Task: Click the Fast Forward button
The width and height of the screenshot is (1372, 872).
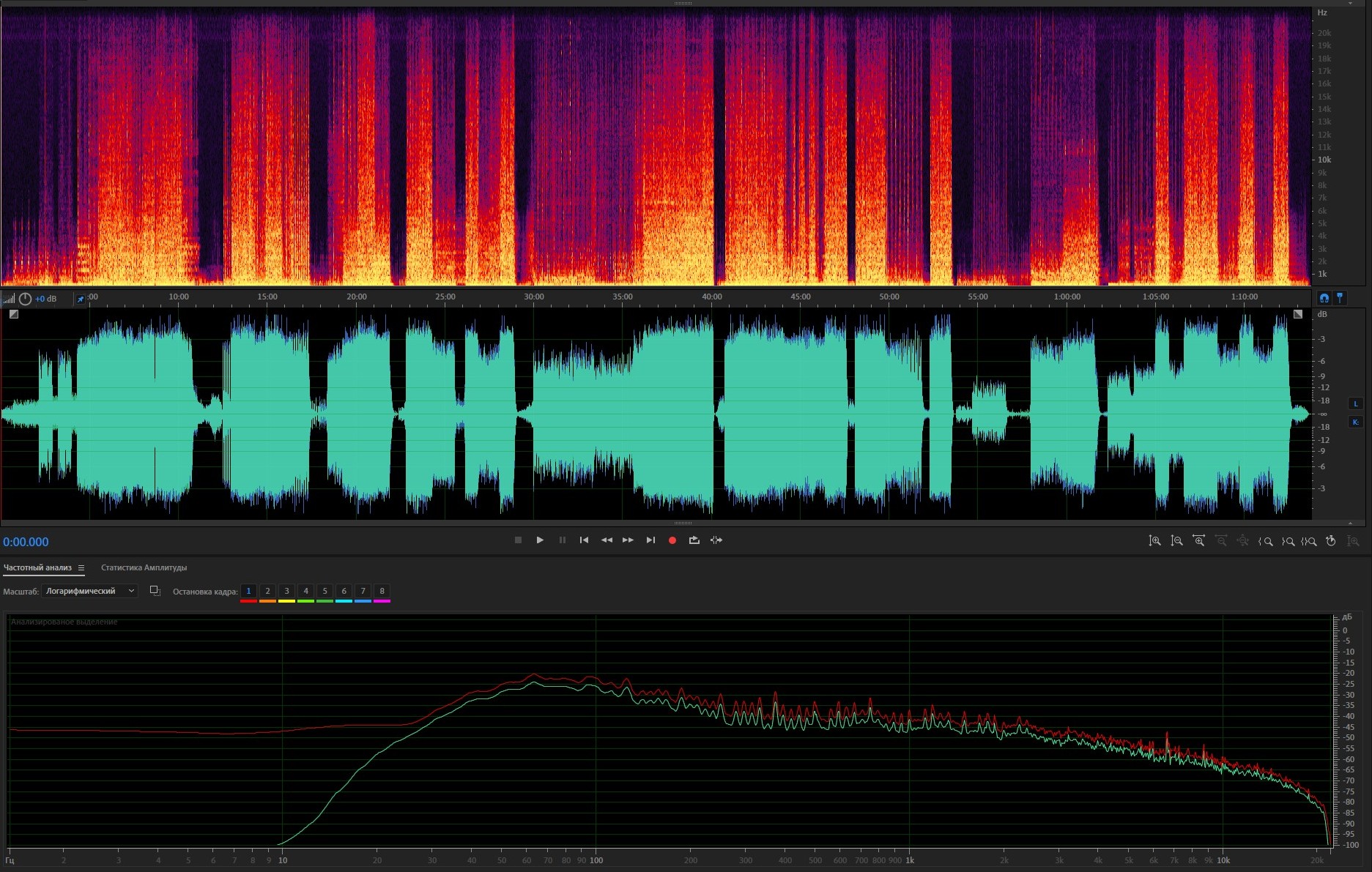Action: click(x=628, y=540)
